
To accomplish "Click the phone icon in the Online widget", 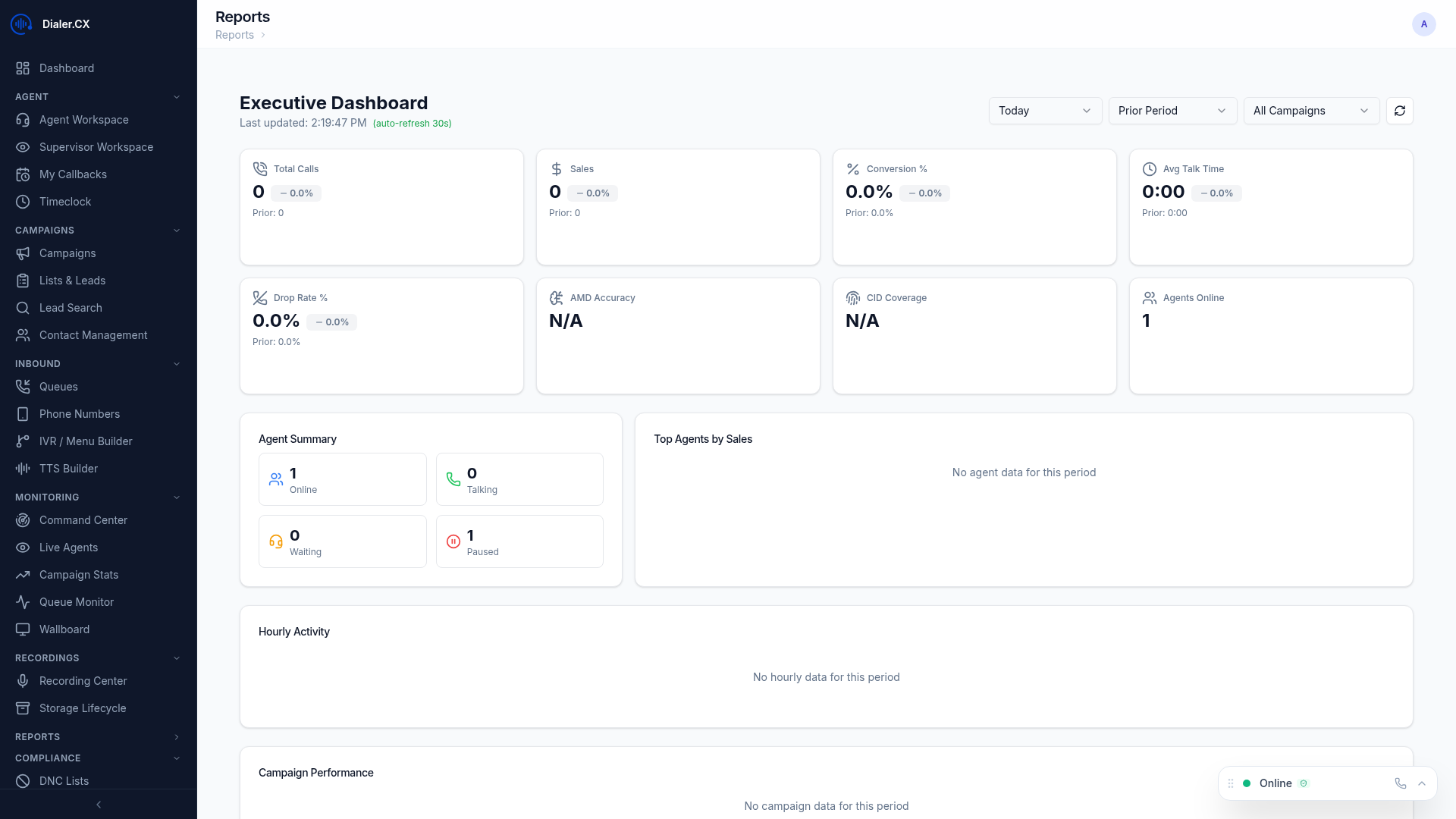I will click(x=1400, y=783).
